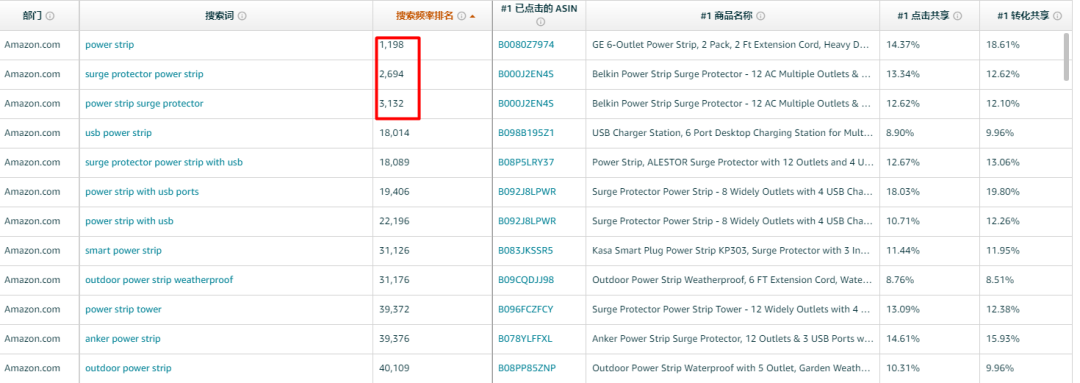Sort by the 部门 column header
1080x383 pixels.
32,15
